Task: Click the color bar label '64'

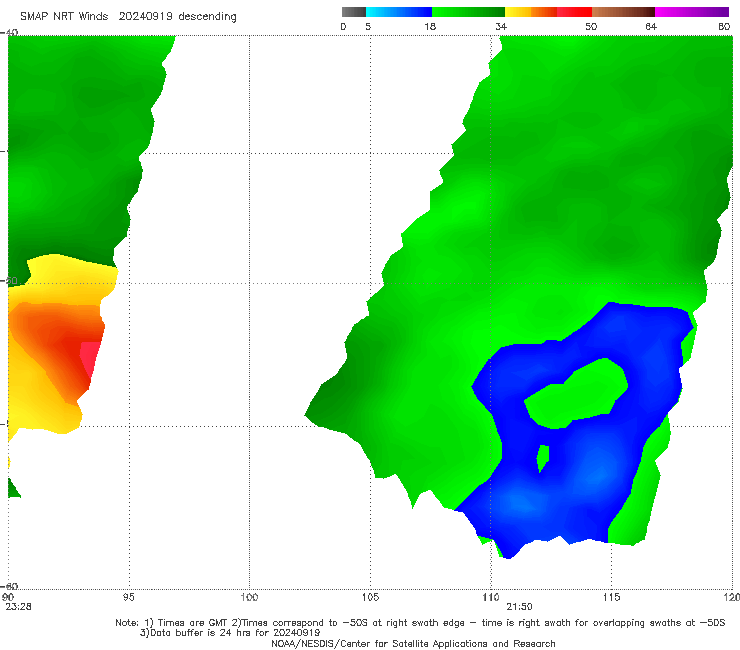Action: click(651, 26)
